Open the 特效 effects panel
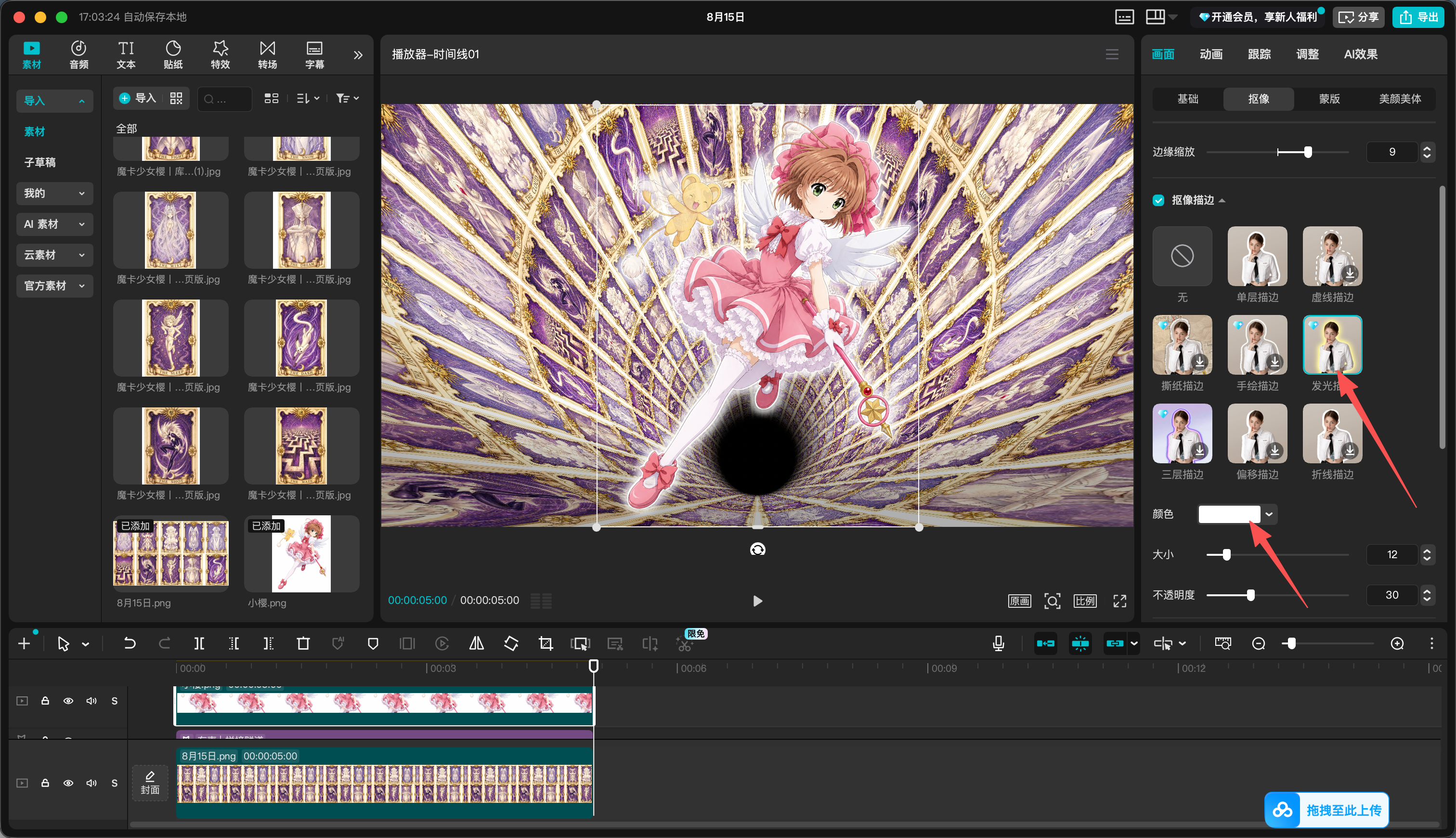 tap(221, 55)
